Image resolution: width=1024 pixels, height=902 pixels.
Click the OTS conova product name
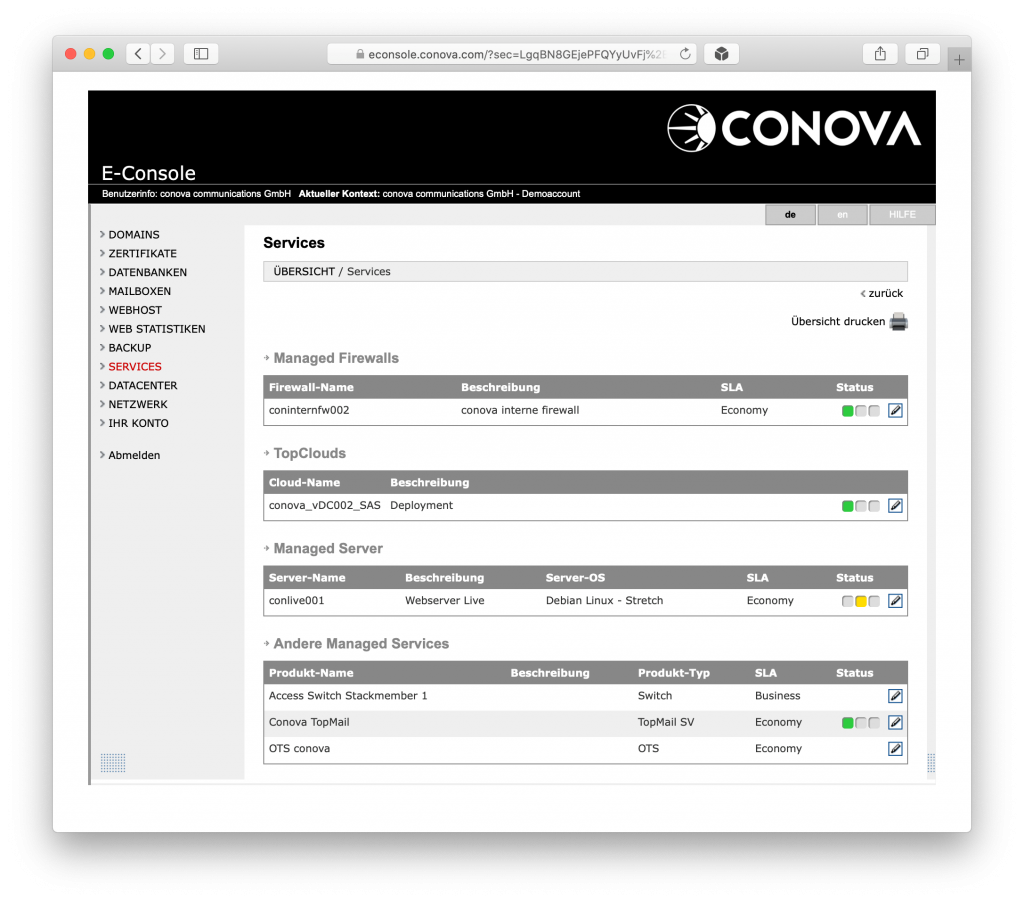coord(299,749)
